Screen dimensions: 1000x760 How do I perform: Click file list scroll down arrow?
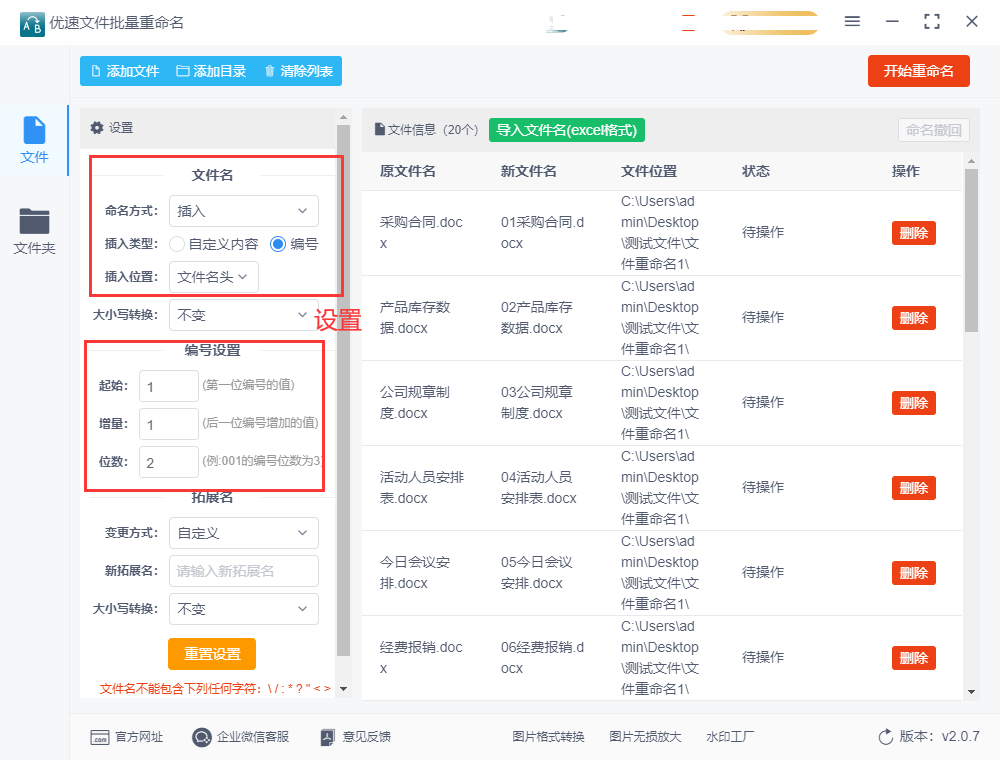tap(971, 692)
